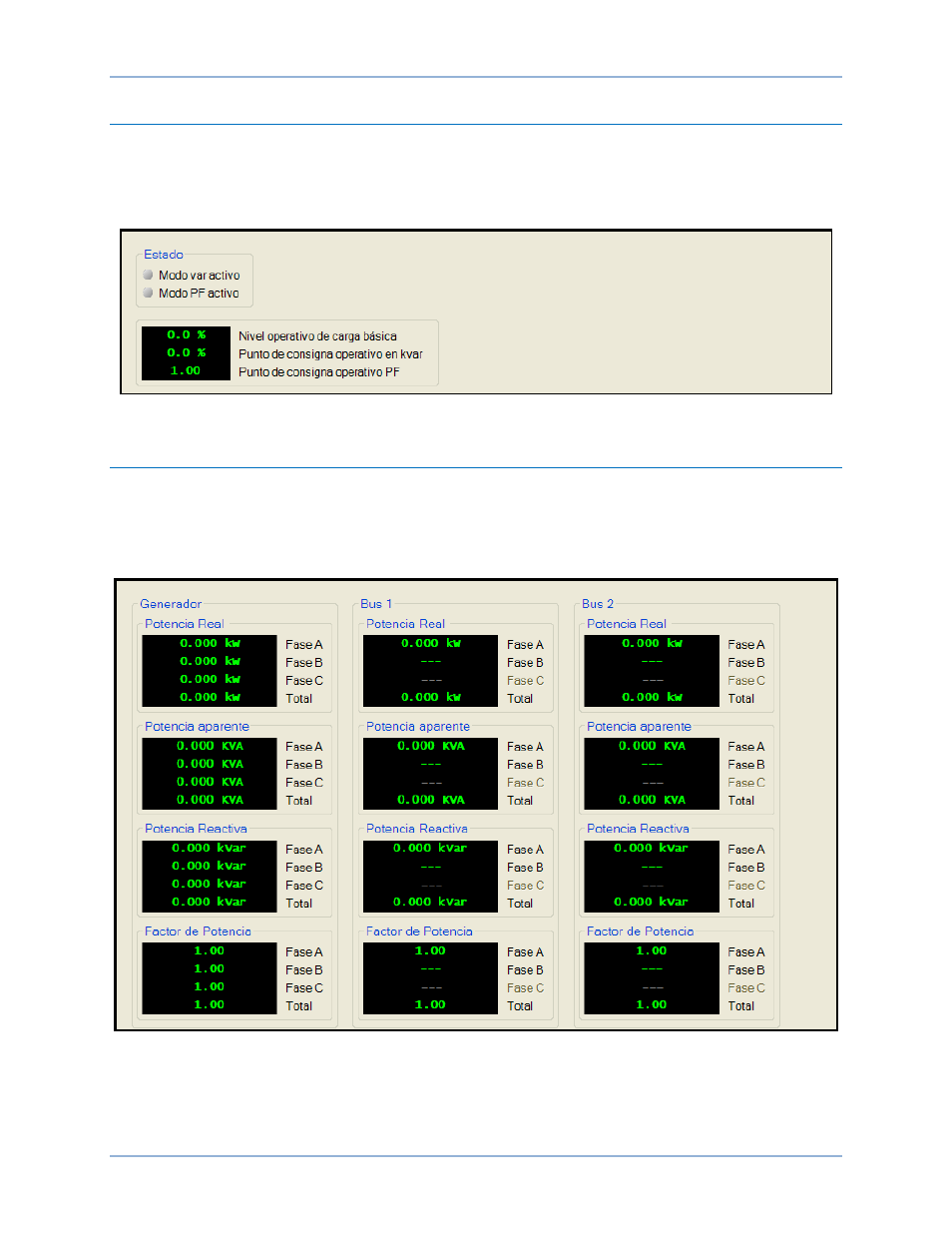The width and height of the screenshot is (952, 1233).
Task: Select the Generador group heading
Action: (171, 604)
